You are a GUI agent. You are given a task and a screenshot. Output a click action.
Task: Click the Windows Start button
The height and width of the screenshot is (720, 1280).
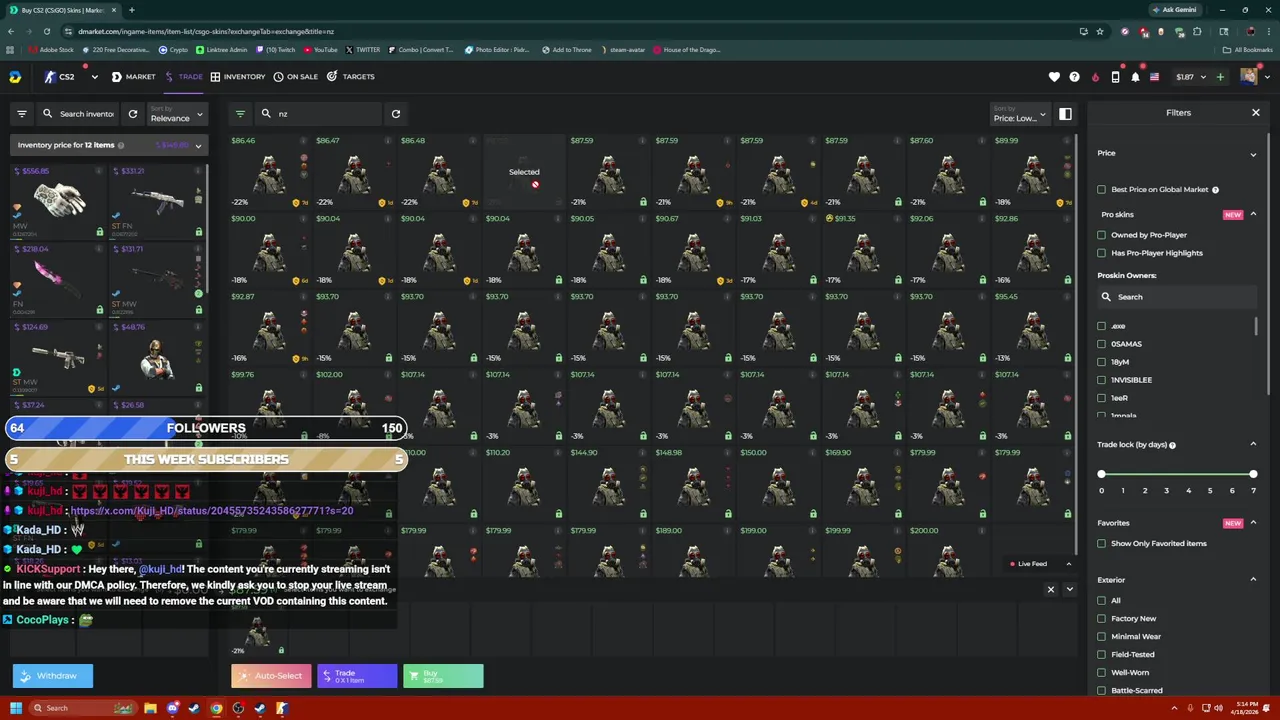click(15, 708)
